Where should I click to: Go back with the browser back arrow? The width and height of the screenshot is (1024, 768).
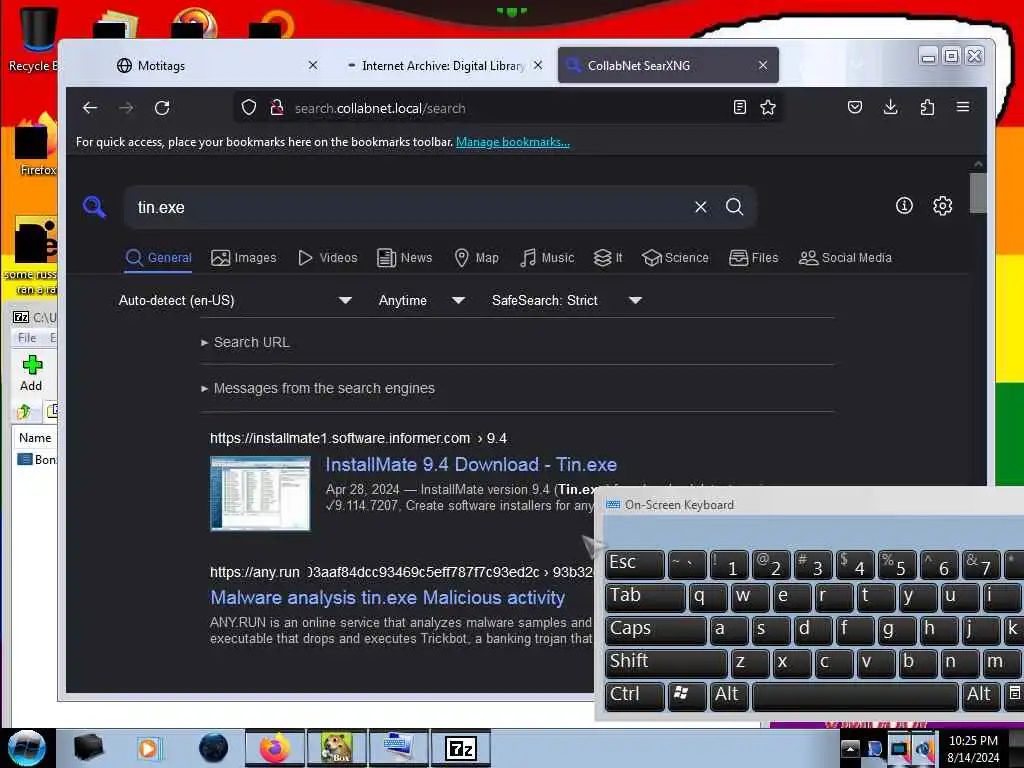point(90,108)
